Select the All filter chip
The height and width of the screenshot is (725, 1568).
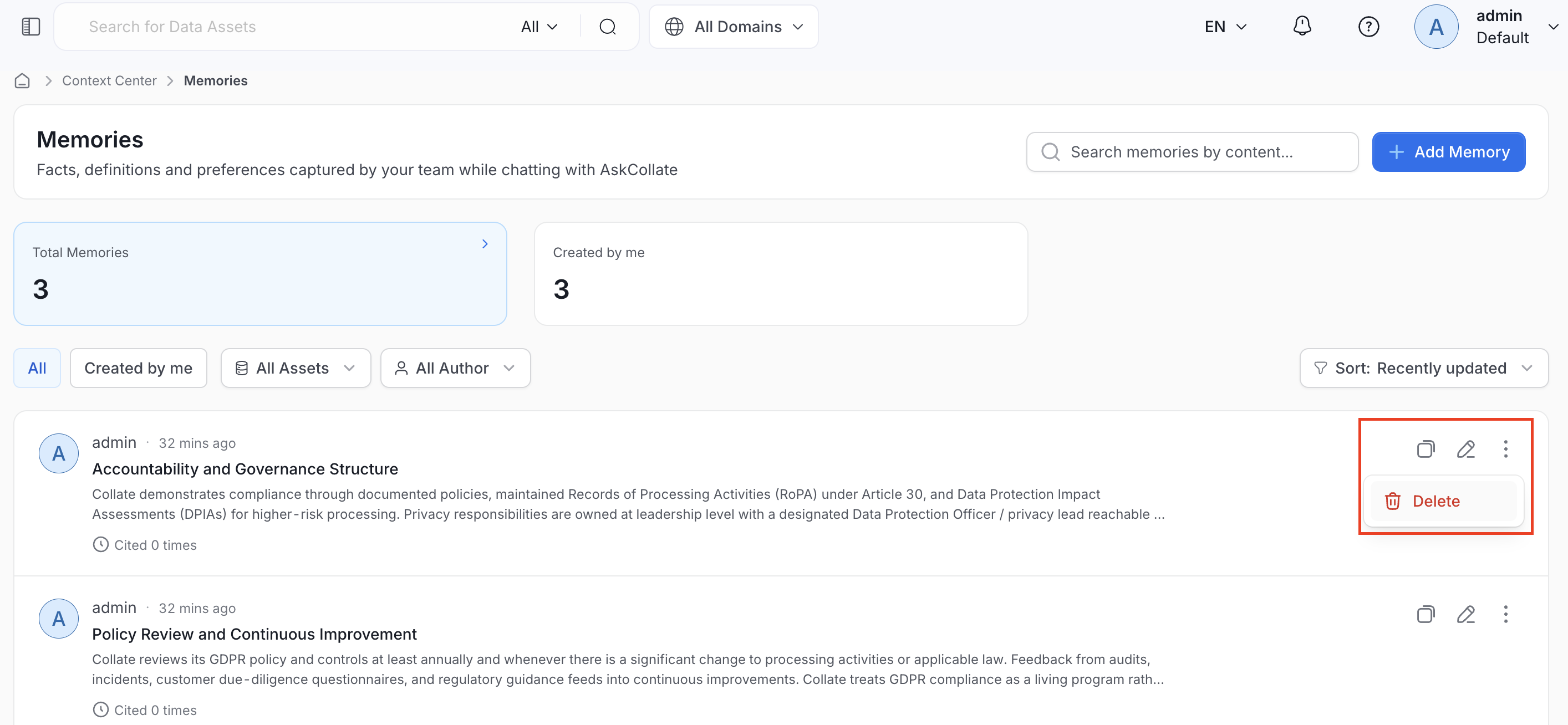click(37, 368)
